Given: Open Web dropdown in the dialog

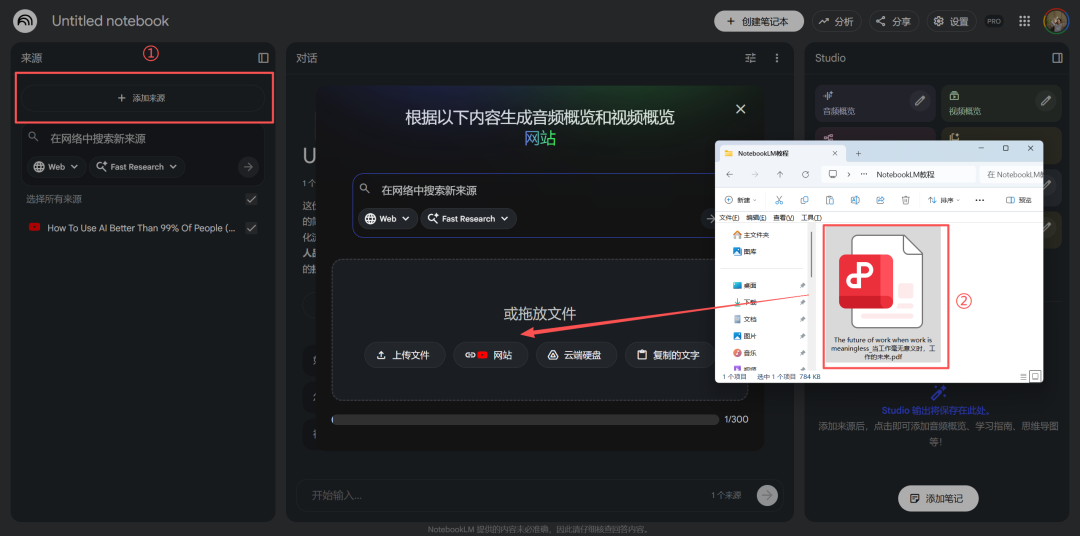Looking at the screenshot, I should point(388,218).
